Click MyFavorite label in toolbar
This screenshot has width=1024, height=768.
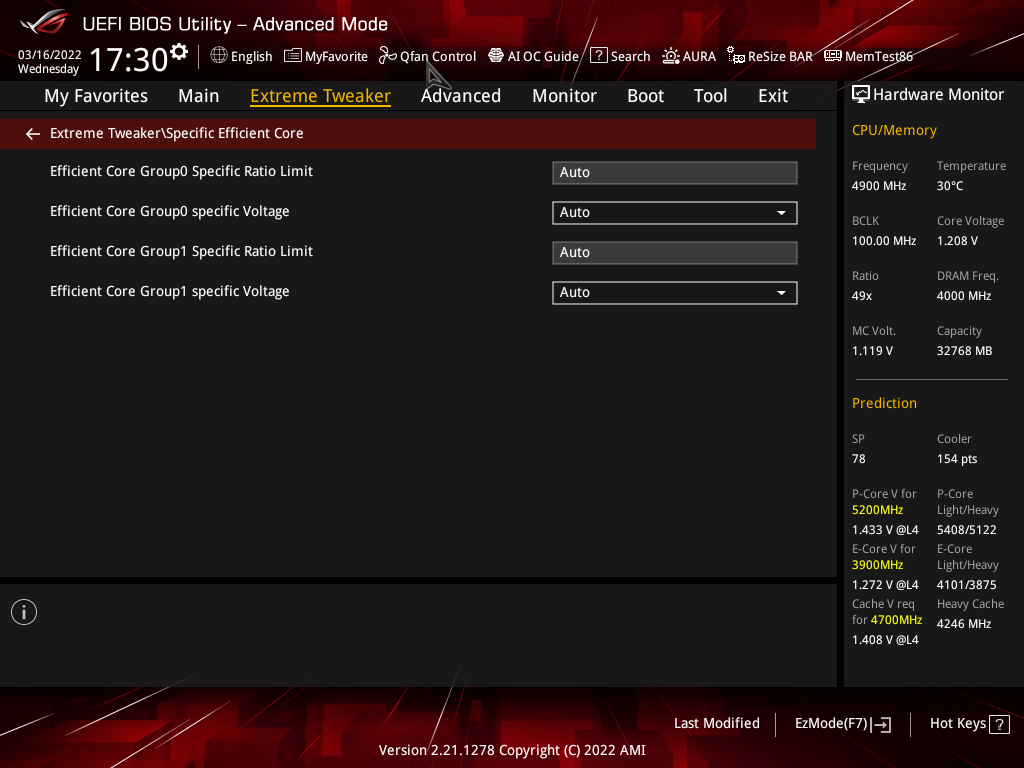point(336,56)
